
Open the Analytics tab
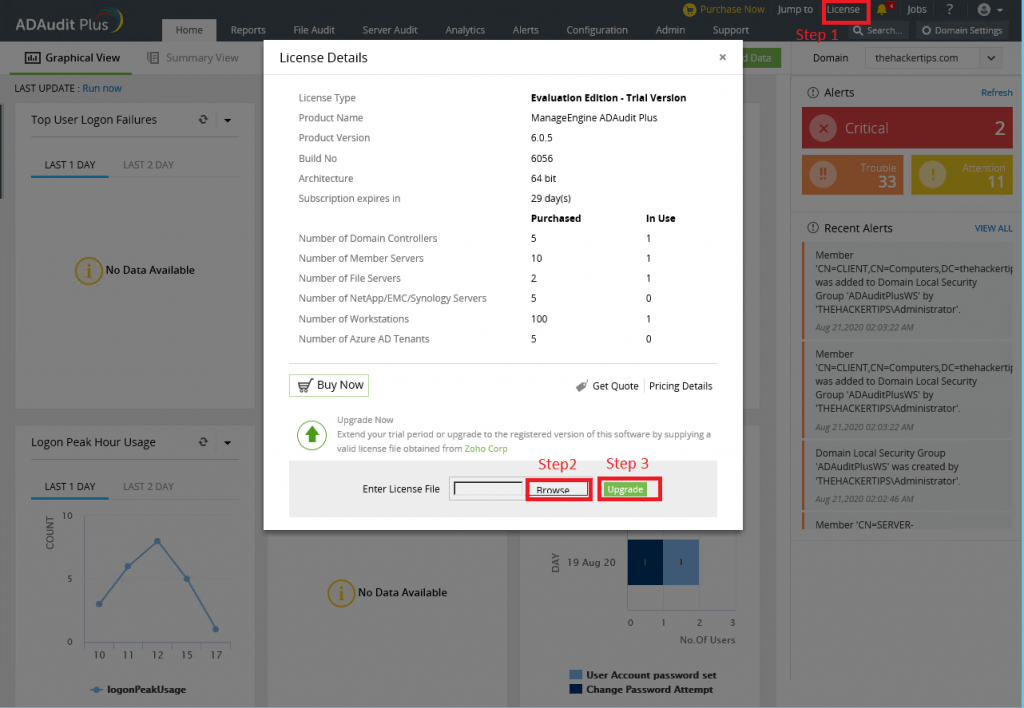[465, 30]
